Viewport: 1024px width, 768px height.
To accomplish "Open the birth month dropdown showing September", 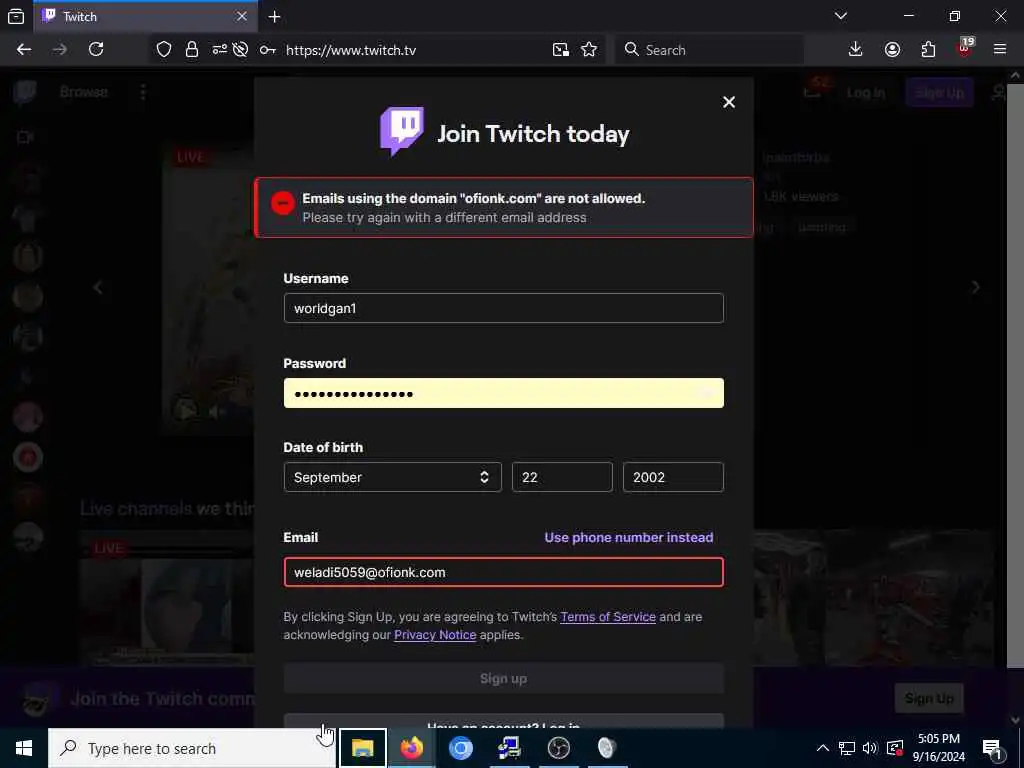I will point(392,477).
